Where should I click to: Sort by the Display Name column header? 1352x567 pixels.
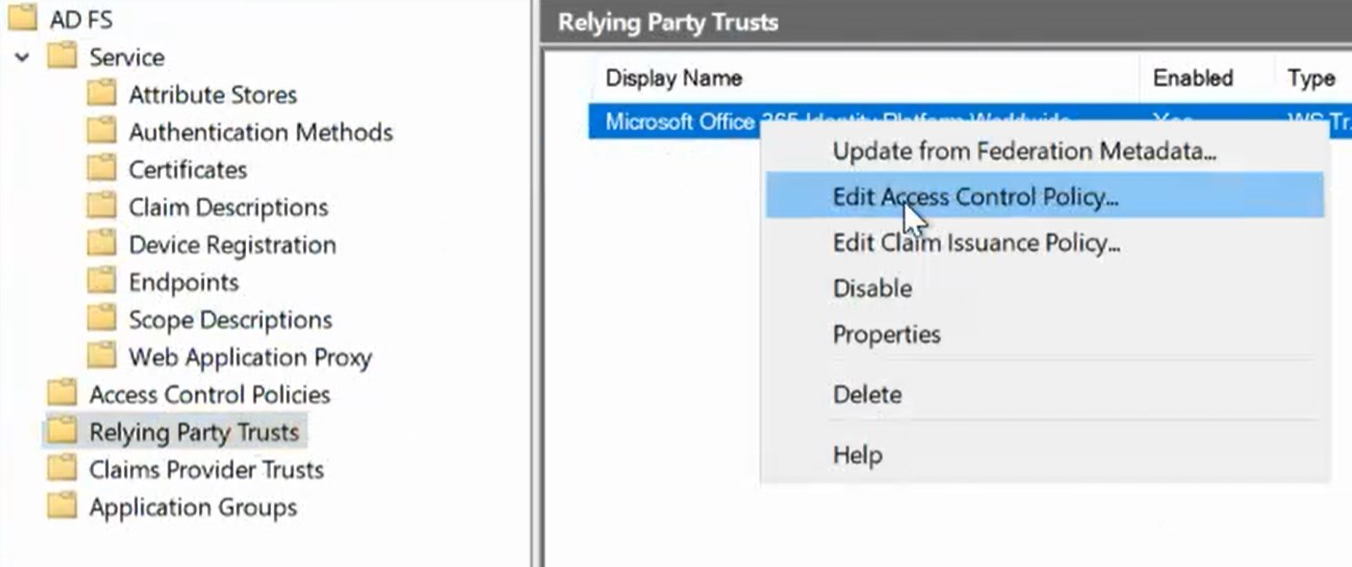coord(673,78)
